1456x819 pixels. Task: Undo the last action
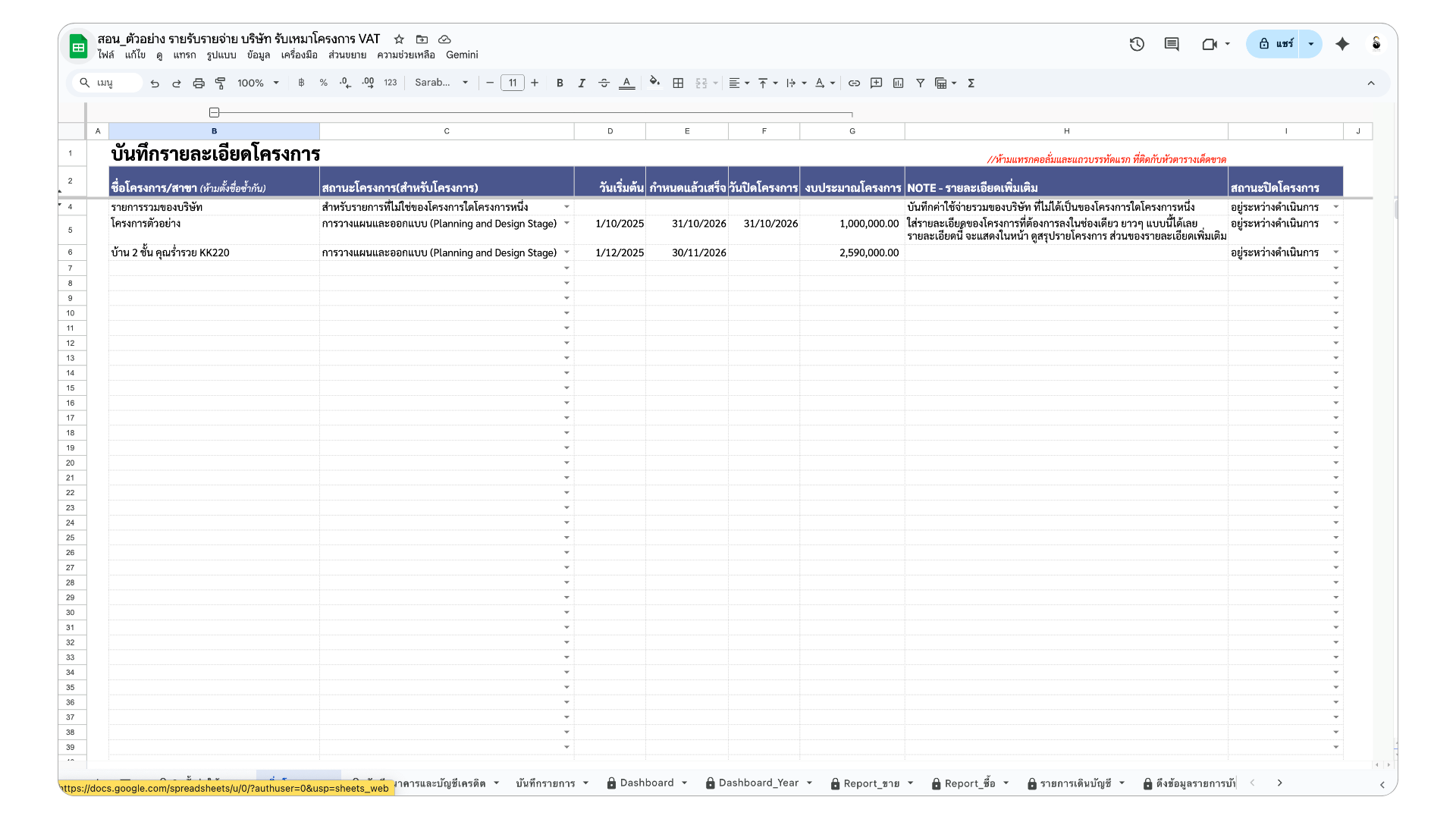coord(155,83)
